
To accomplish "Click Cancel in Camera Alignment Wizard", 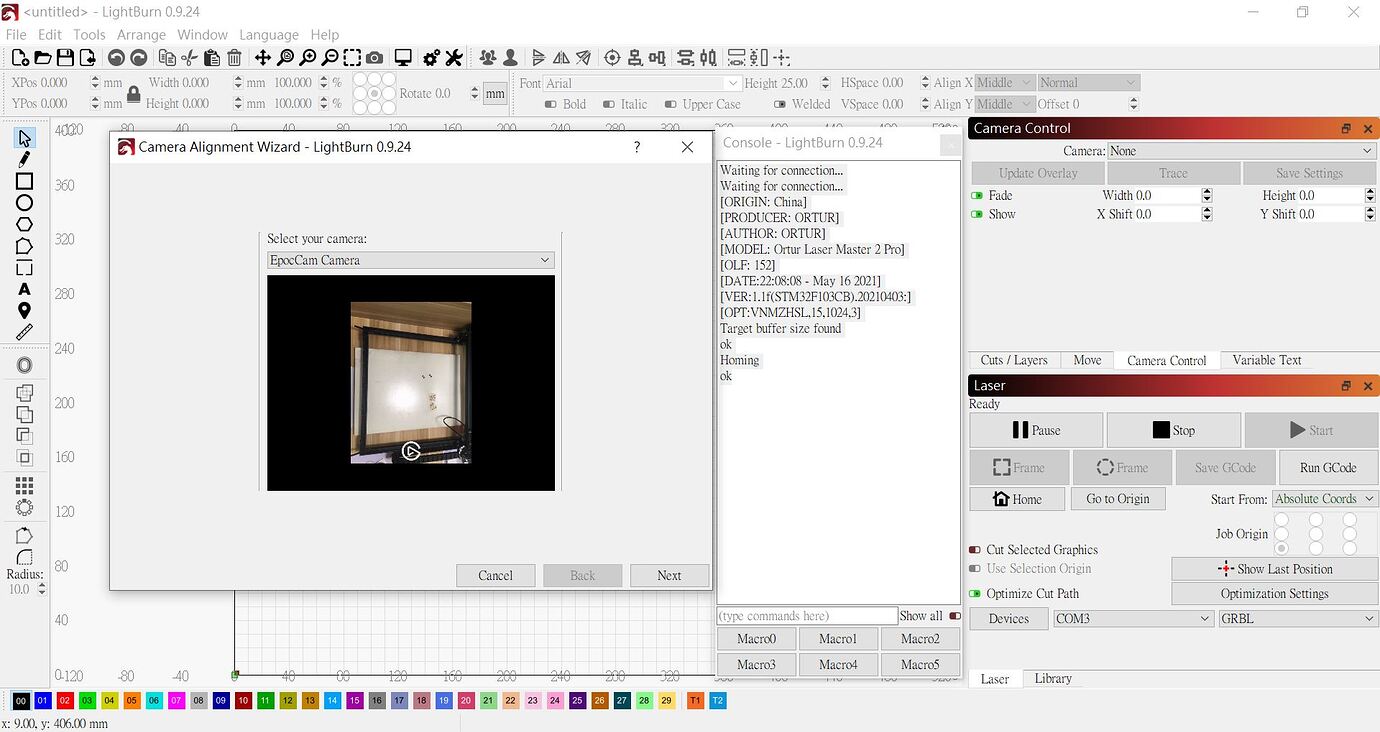I will 495,576.
